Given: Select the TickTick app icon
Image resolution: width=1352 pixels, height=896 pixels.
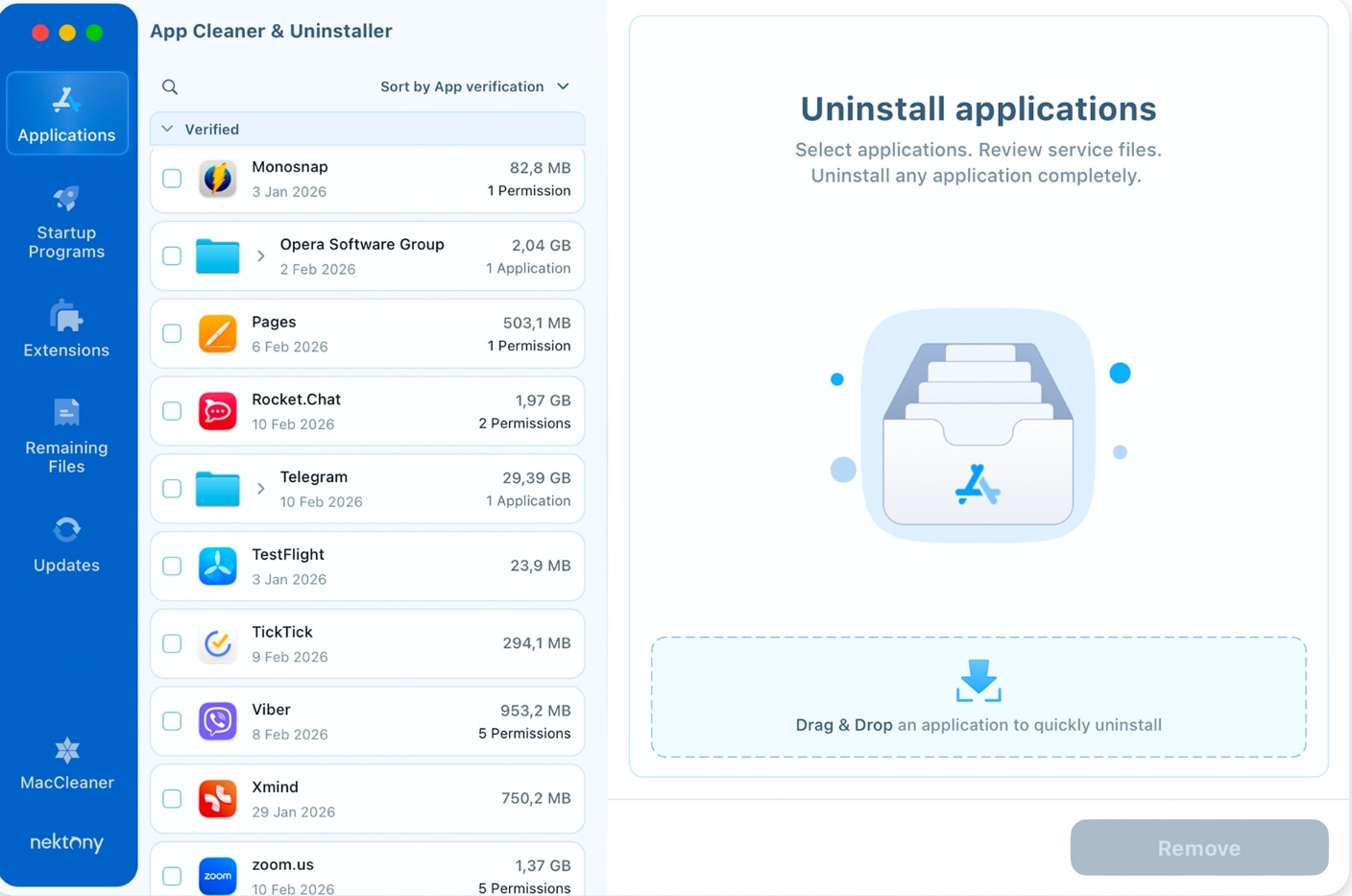Looking at the screenshot, I should 218,643.
